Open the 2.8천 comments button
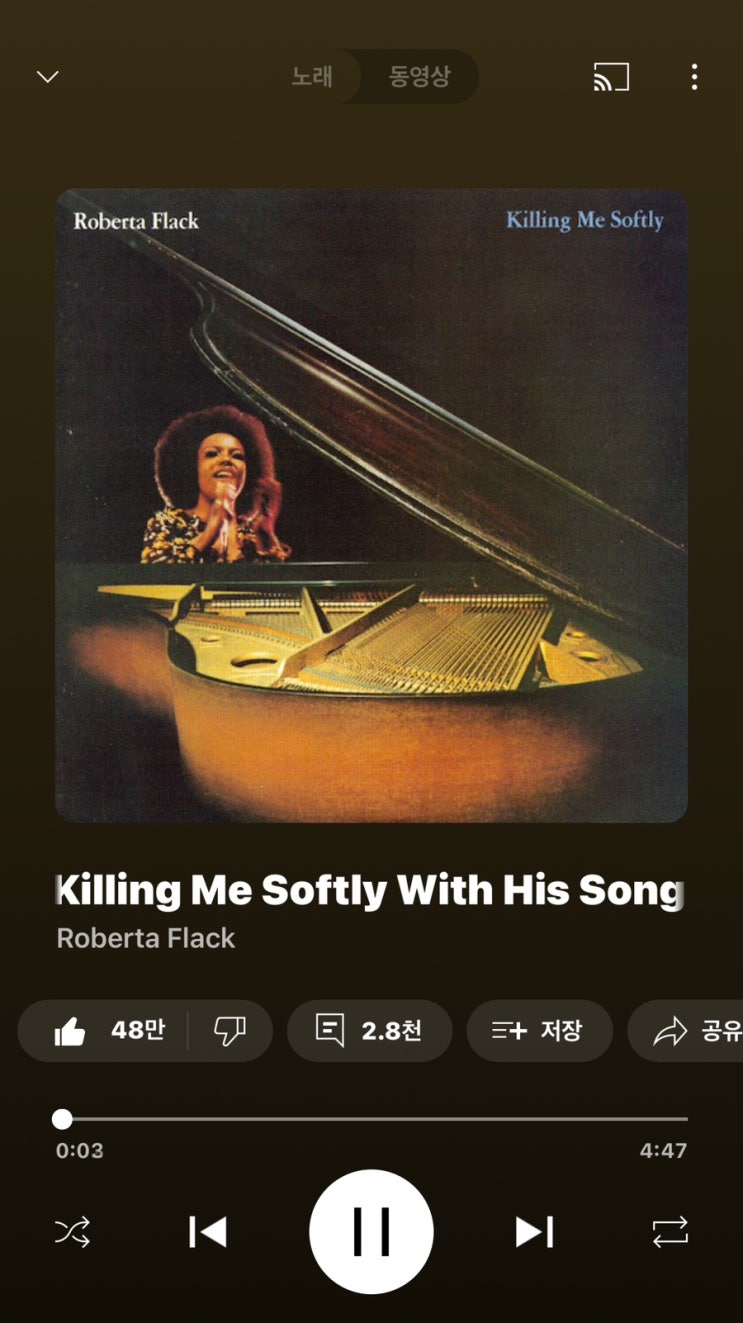 369,1030
